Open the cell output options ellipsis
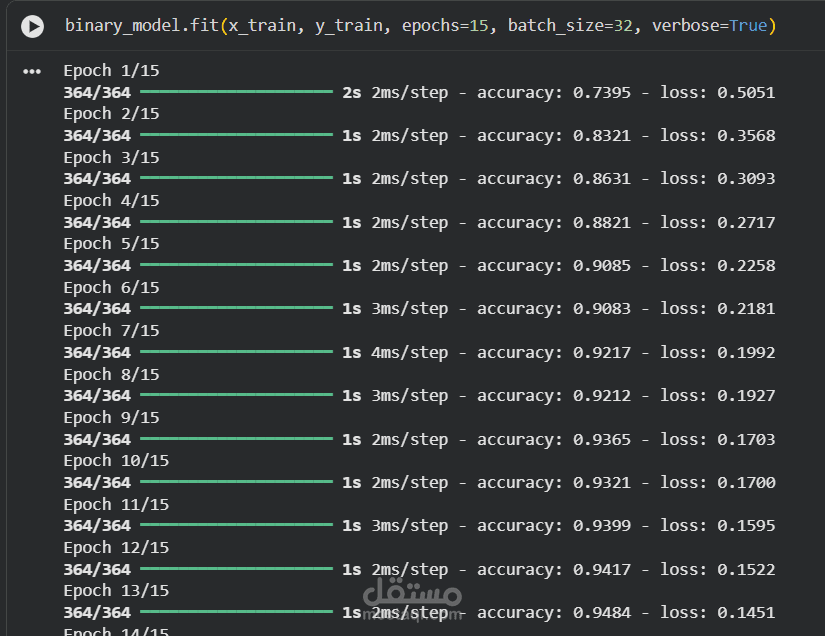The height and width of the screenshot is (636, 825). [32, 72]
